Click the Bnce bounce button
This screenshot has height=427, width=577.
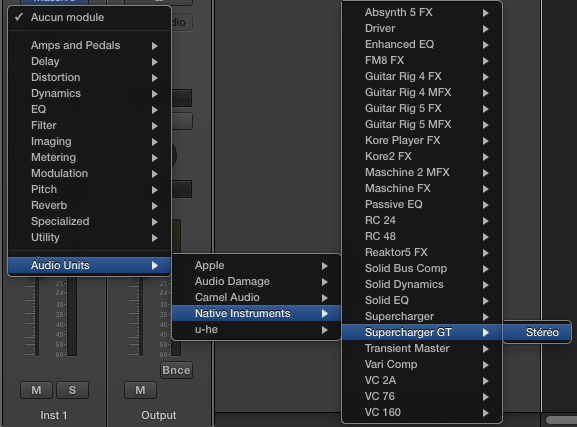click(176, 370)
